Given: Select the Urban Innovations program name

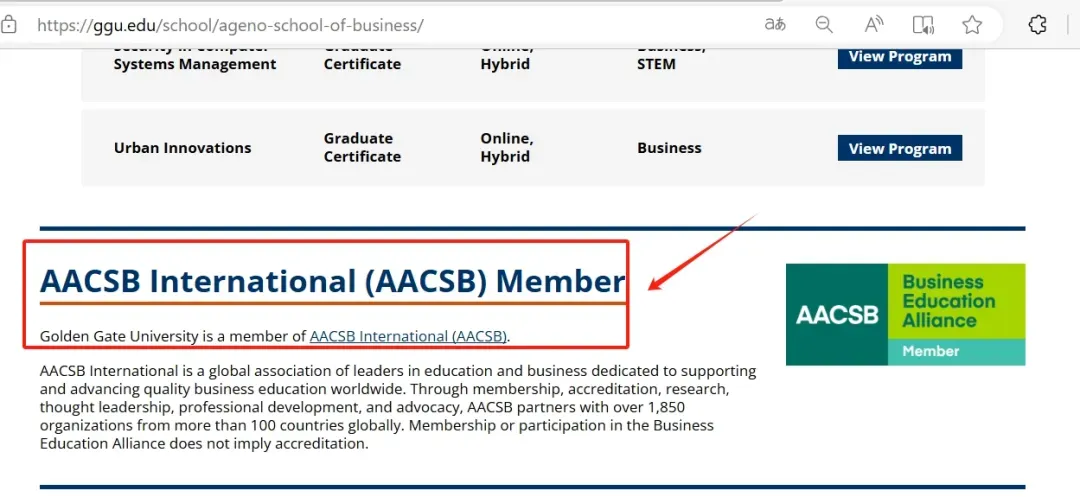Looking at the screenshot, I should pos(182,148).
